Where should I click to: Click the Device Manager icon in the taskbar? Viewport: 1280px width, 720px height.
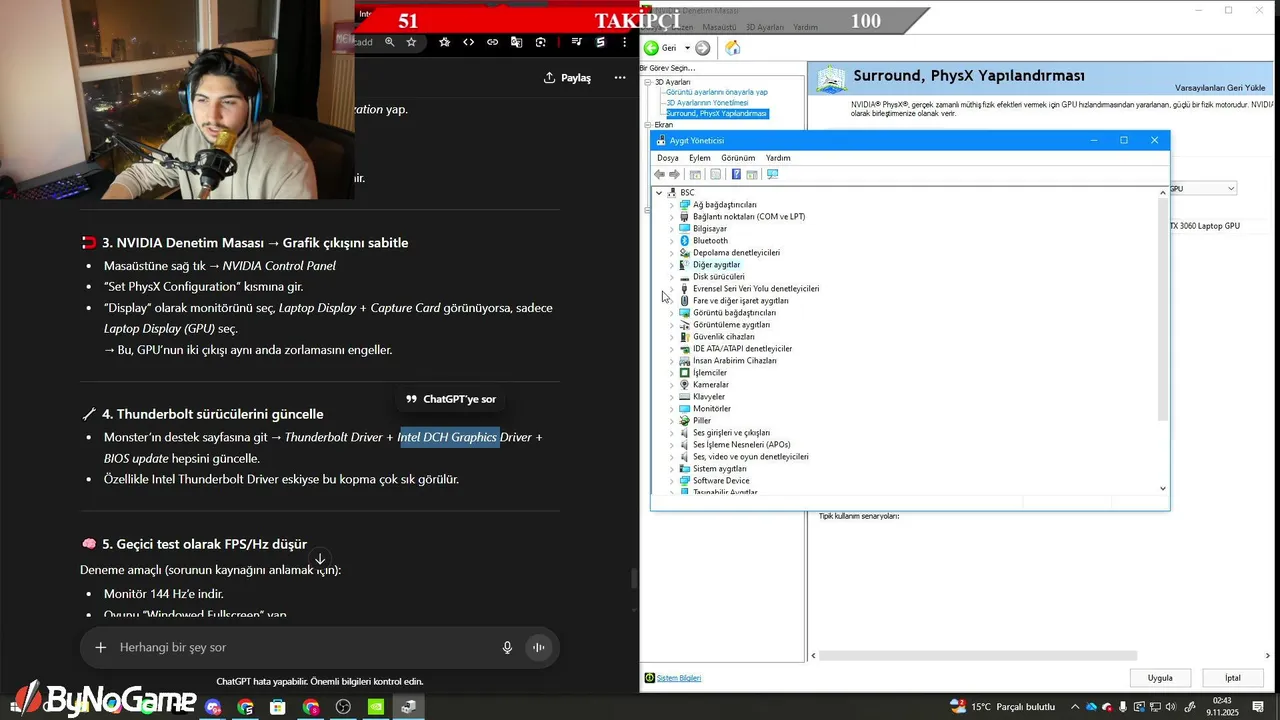coord(408,707)
